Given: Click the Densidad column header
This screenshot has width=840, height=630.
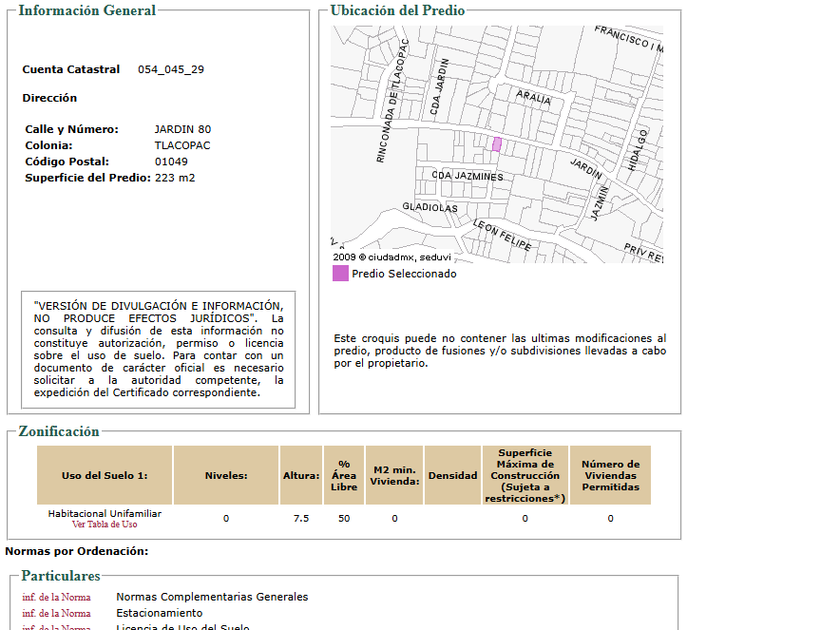Looking at the screenshot, I should [x=453, y=475].
